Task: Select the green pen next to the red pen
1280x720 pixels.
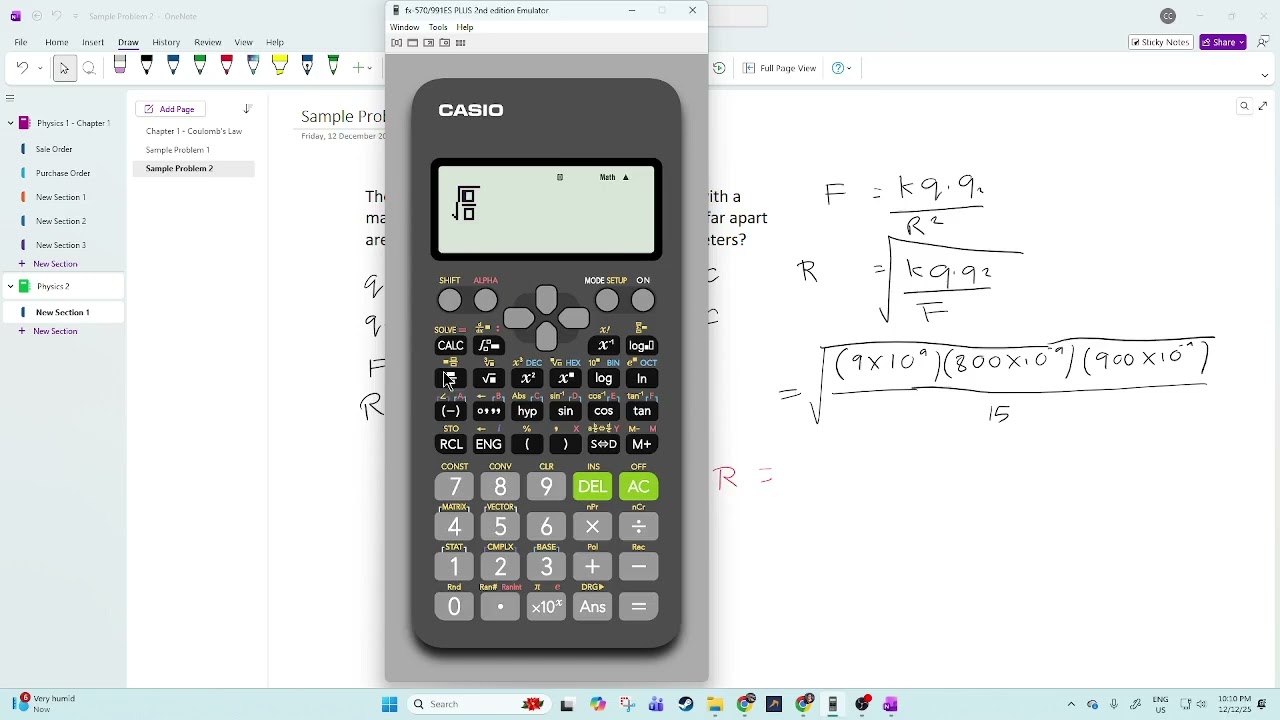Action: tap(200, 67)
